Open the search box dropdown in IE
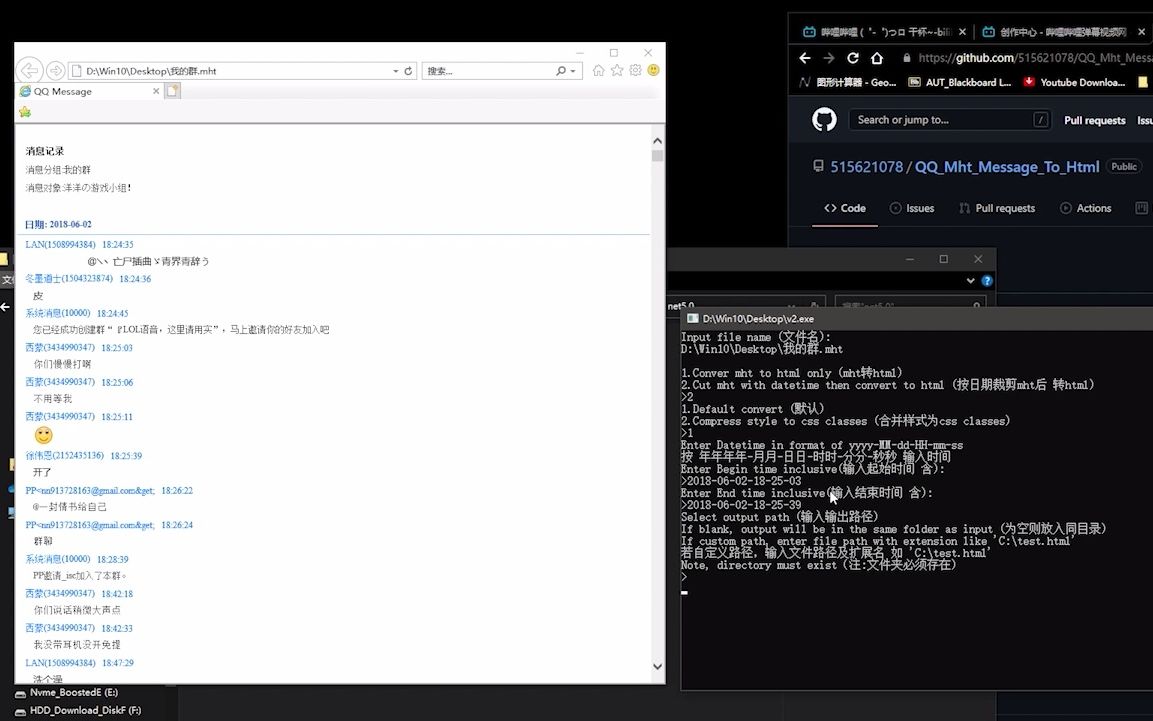The height and width of the screenshot is (721, 1153). (x=571, y=71)
